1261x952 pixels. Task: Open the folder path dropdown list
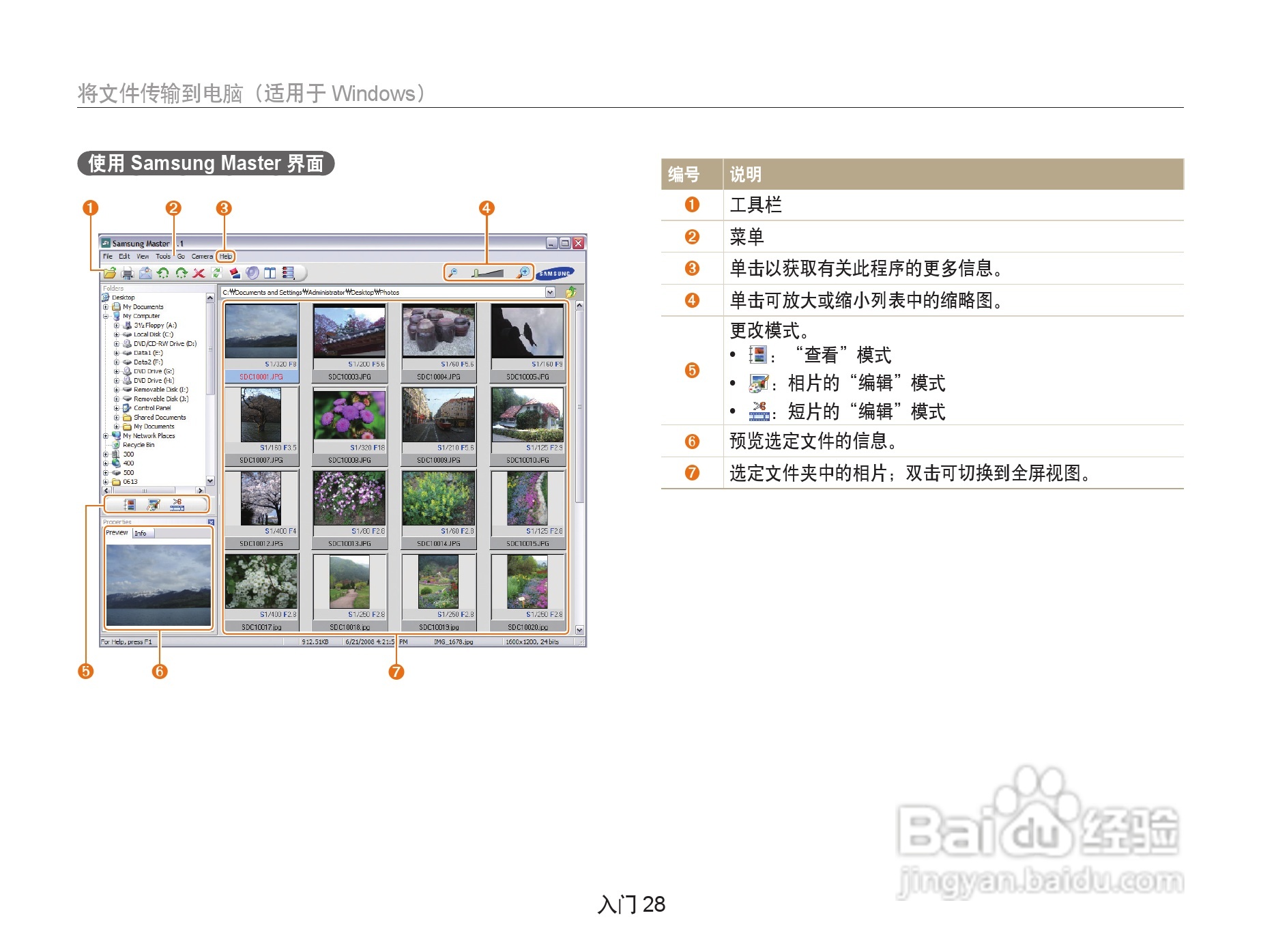click(551, 292)
